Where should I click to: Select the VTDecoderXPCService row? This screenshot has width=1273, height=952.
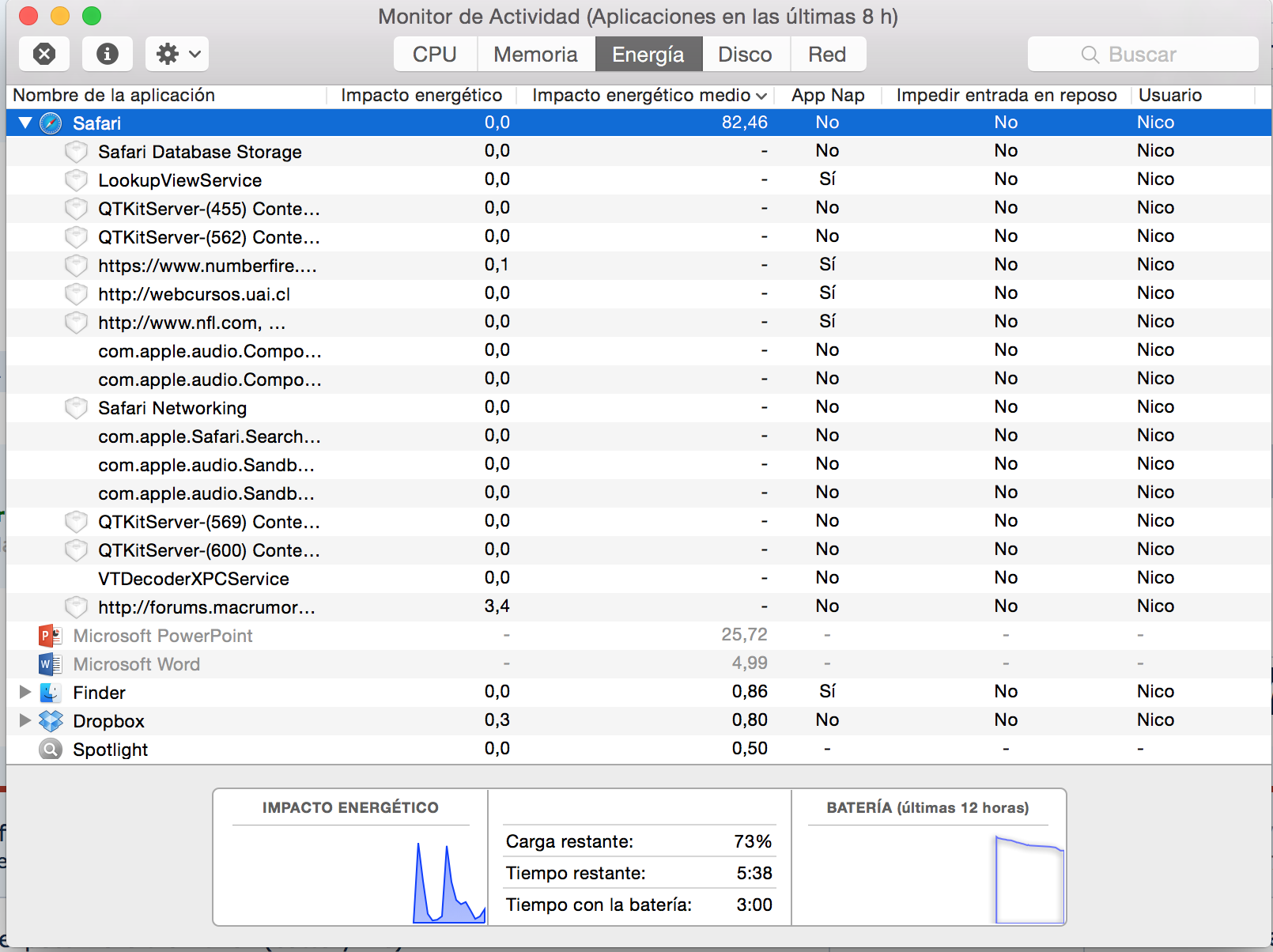(639, 579)
